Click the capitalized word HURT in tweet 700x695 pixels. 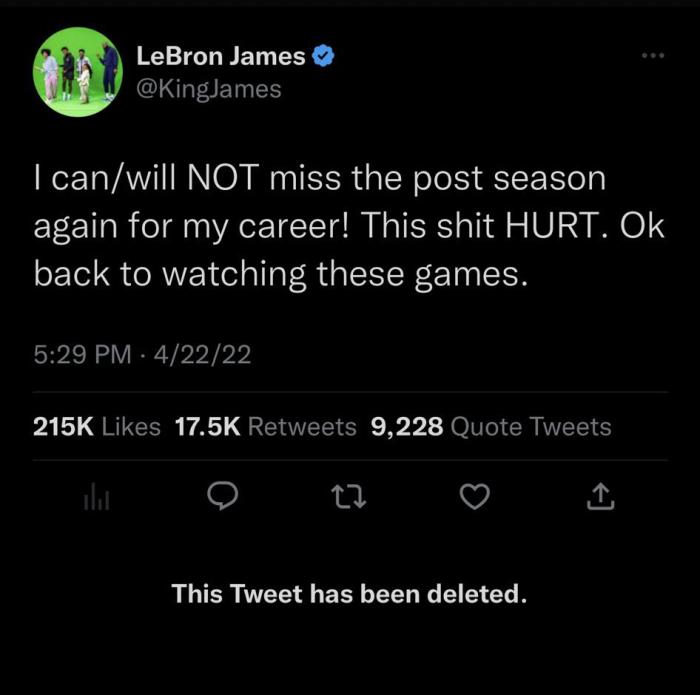coord(555,225)
